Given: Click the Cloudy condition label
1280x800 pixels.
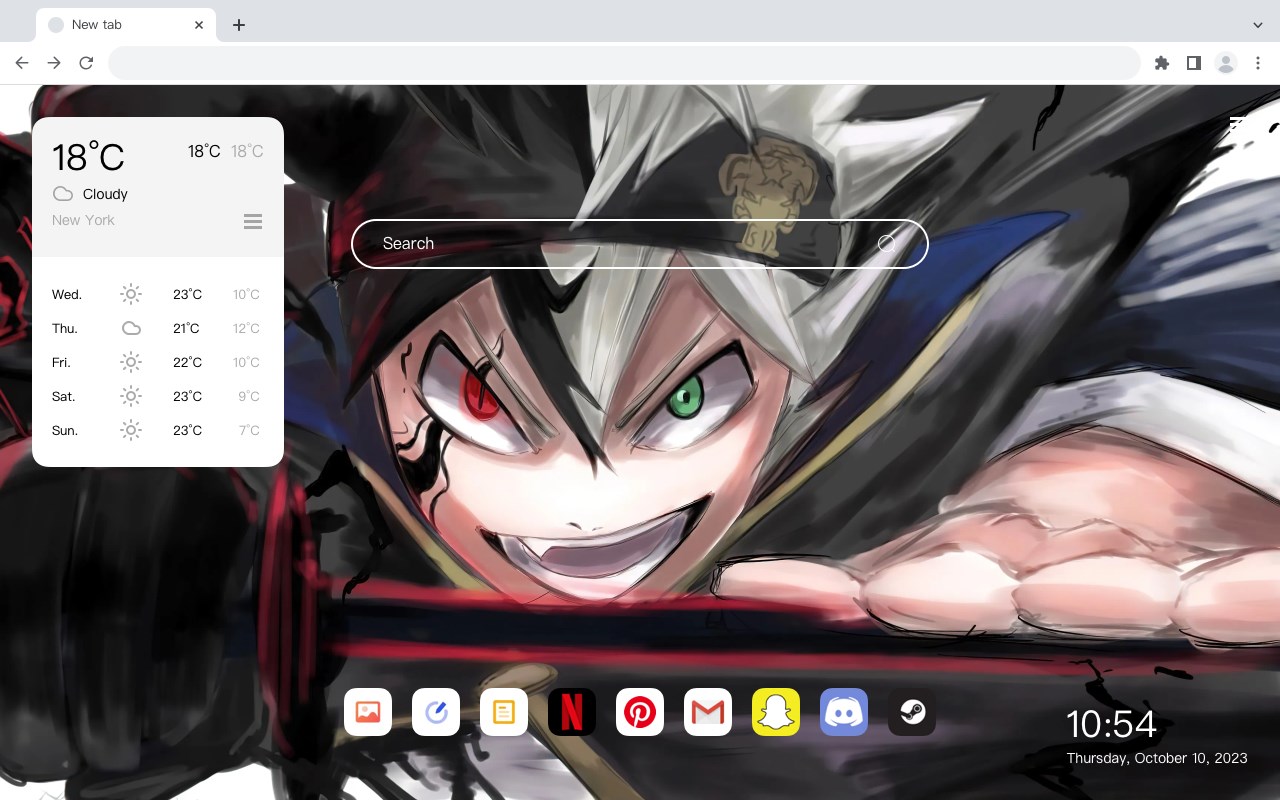Looking at the screenshot, I should click(105, 194).
